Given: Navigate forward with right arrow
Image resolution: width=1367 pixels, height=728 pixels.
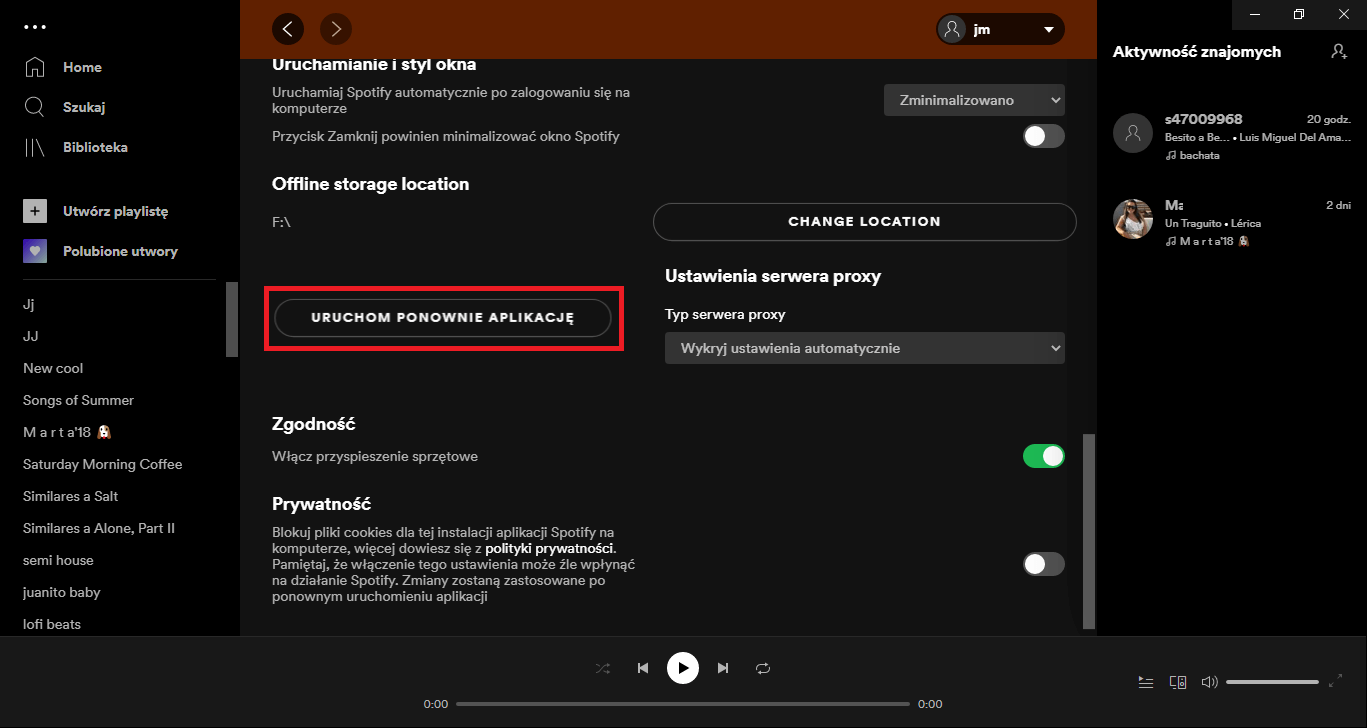Looking at the screenshot, I should coord(336,29).
